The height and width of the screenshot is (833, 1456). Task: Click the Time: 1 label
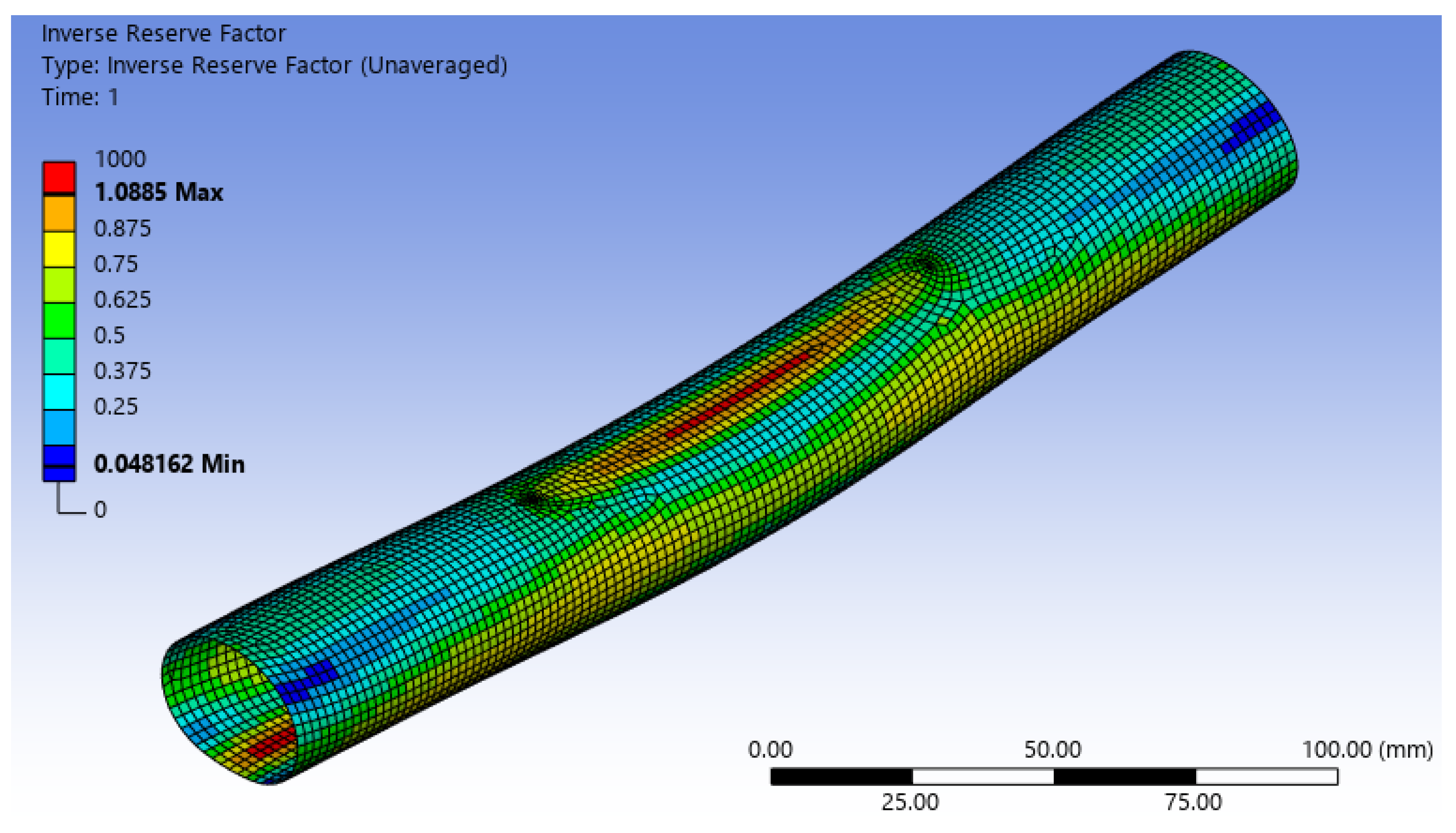tap(80, 97)
